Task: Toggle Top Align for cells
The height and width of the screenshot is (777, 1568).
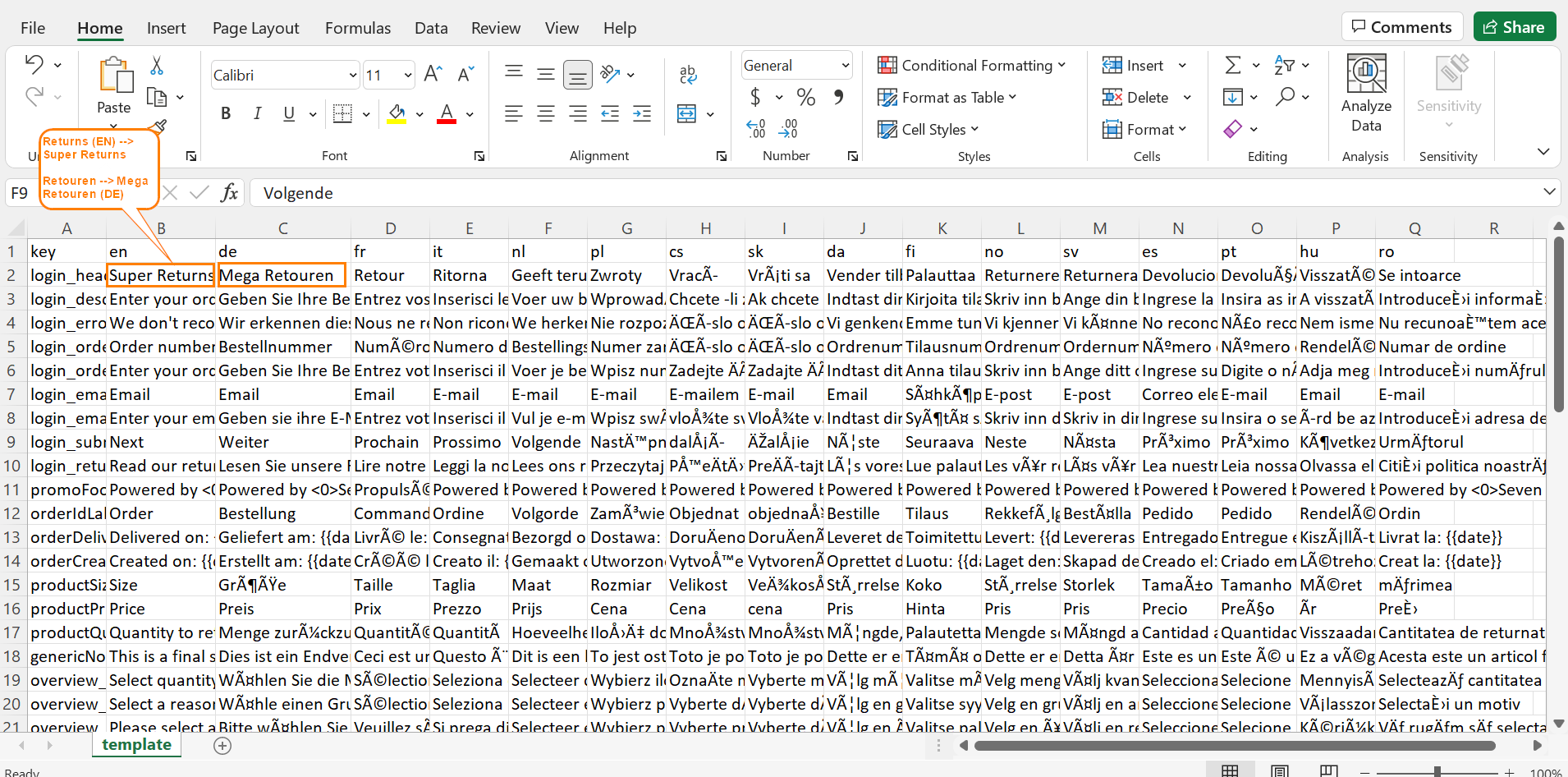Action: pos(514,73)
